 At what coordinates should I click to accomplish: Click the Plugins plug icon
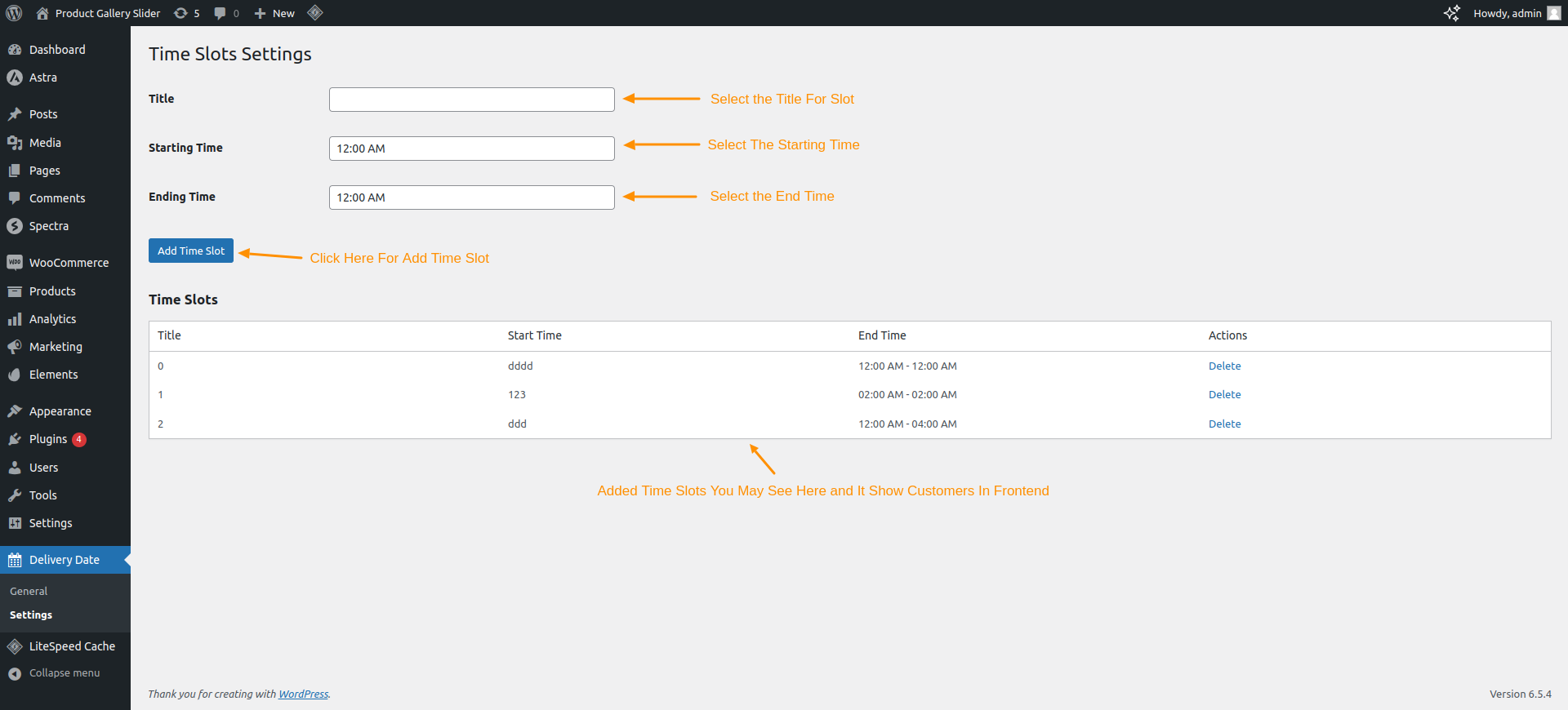[x=15, y=439]
